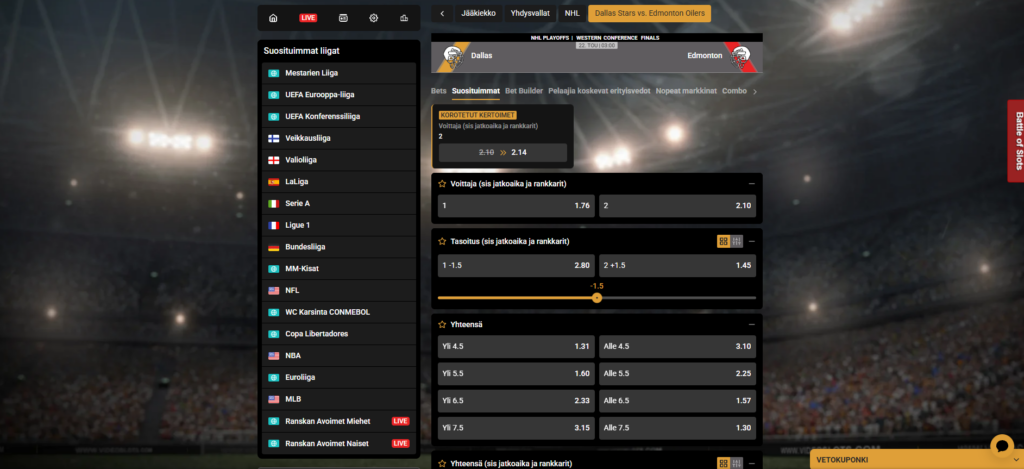Click the Edmonton team logo
Screen dimensions: 1024x469
741,56
